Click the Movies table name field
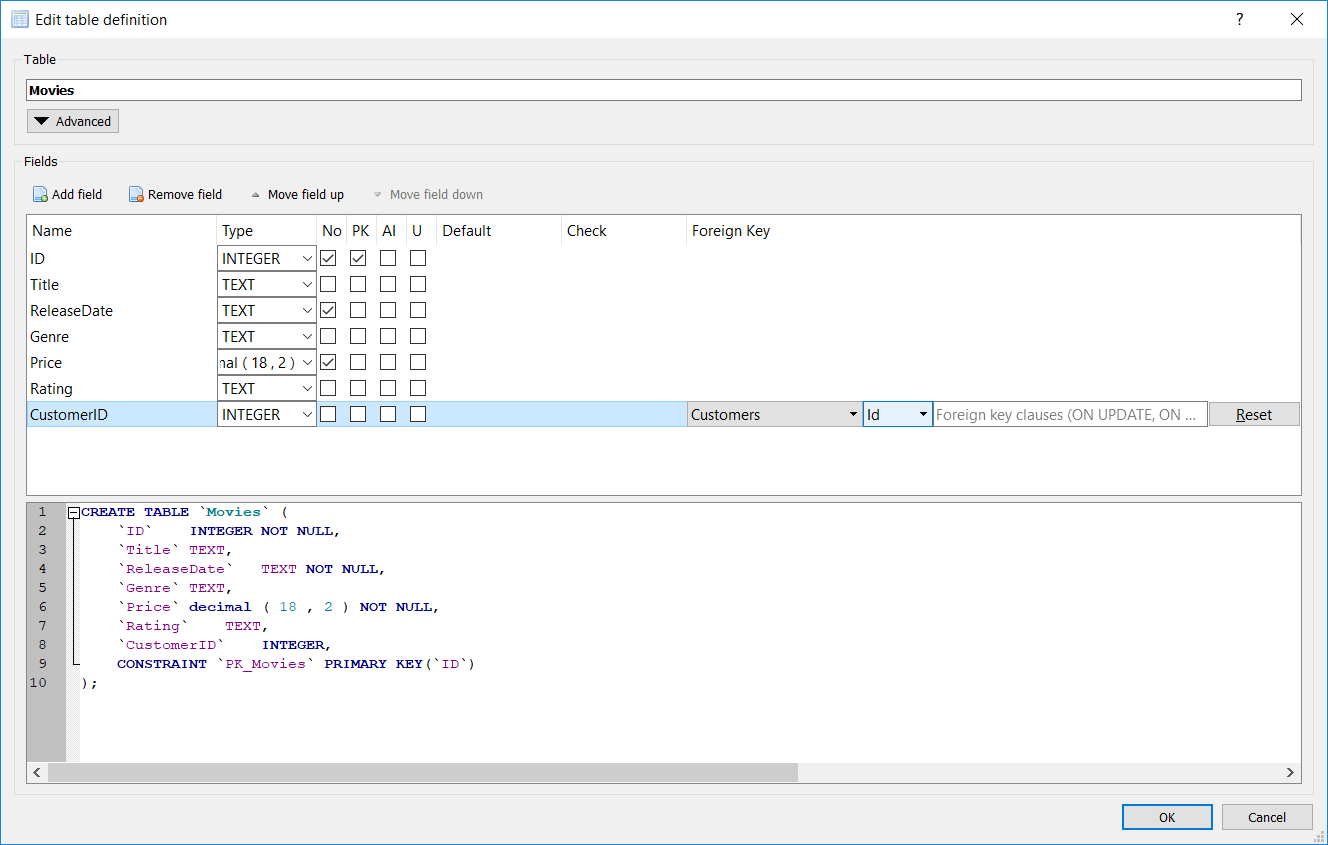The image size is (1328, 845). (664, 90)
